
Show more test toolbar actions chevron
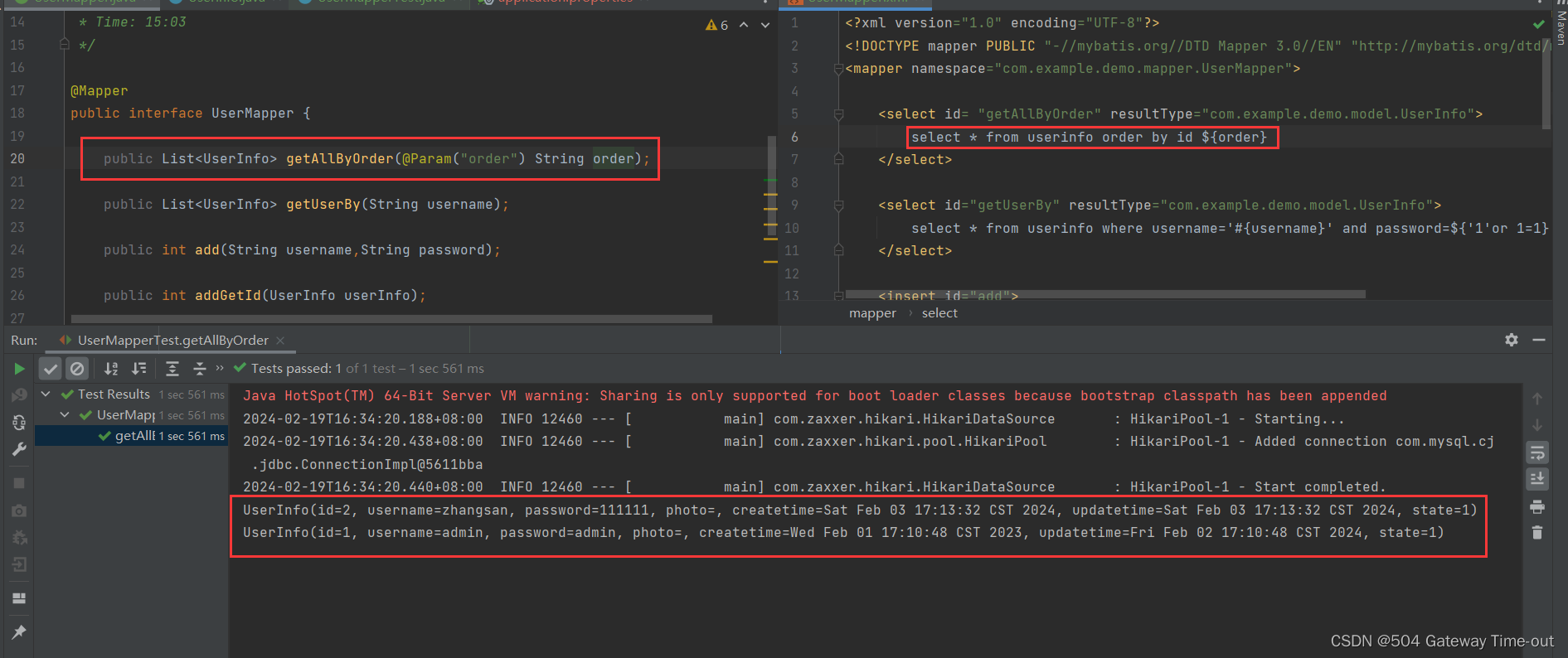[220, 368]
